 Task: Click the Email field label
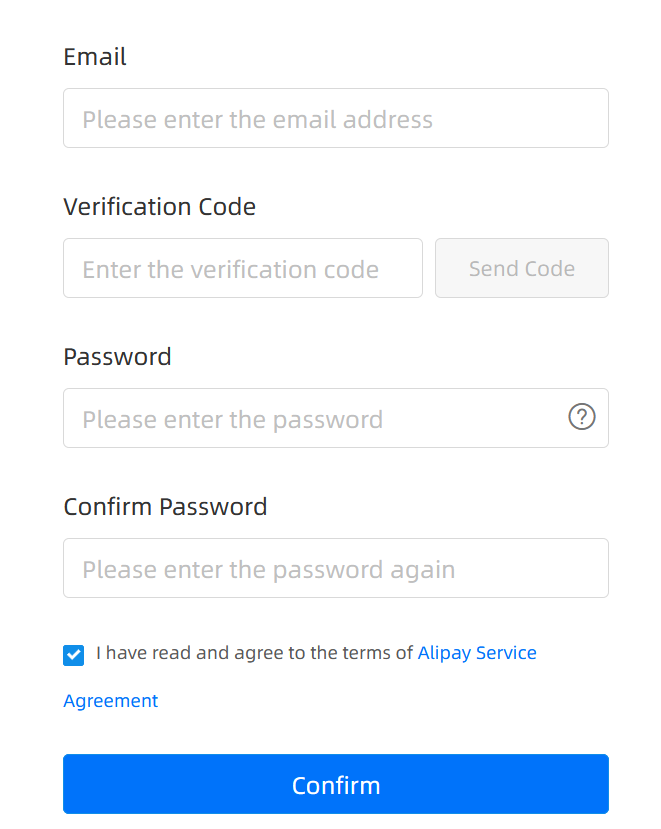95,57
